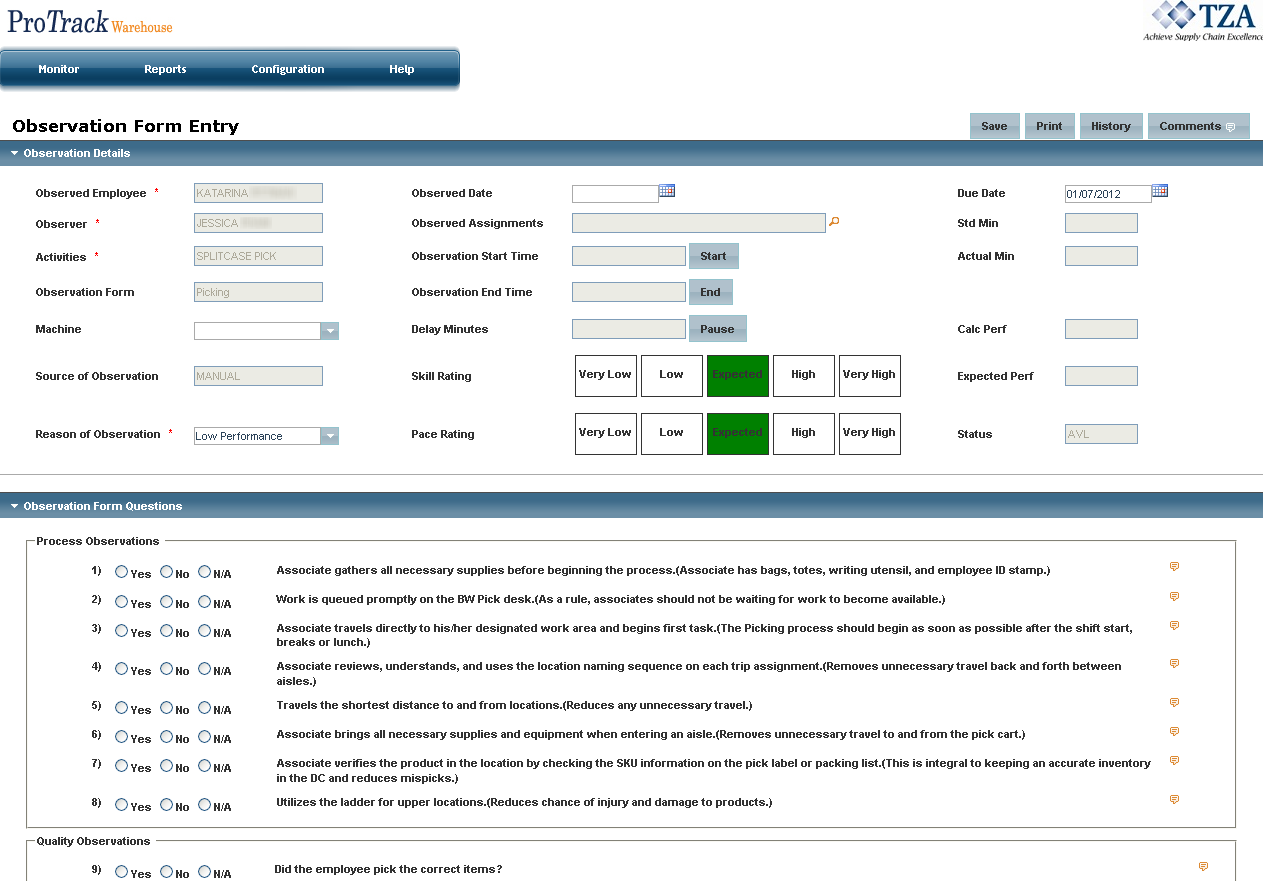
Task: Open the Reports menu
Action: [165, 69]
